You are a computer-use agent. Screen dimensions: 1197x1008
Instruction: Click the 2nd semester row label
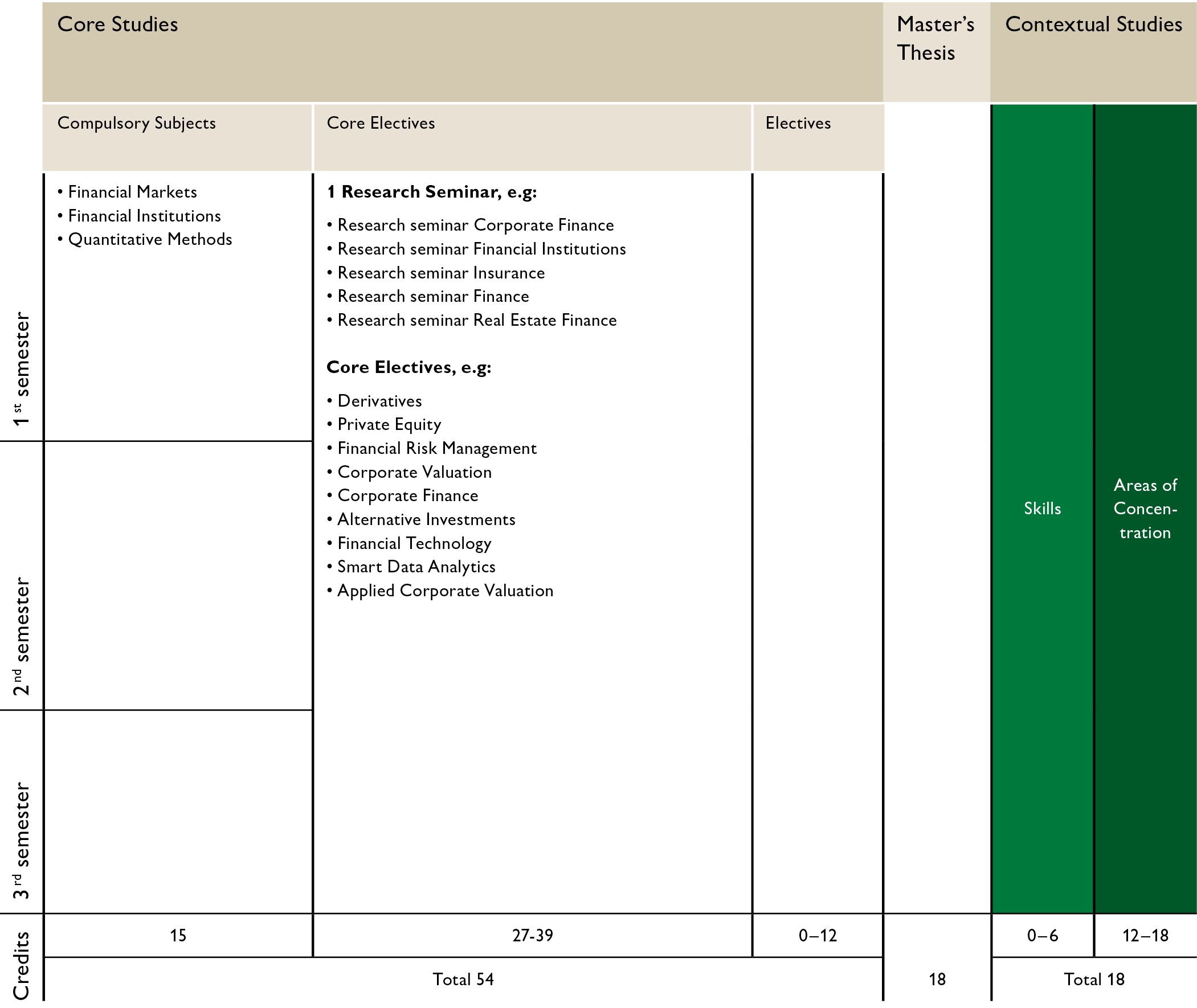tap(22, 636)
